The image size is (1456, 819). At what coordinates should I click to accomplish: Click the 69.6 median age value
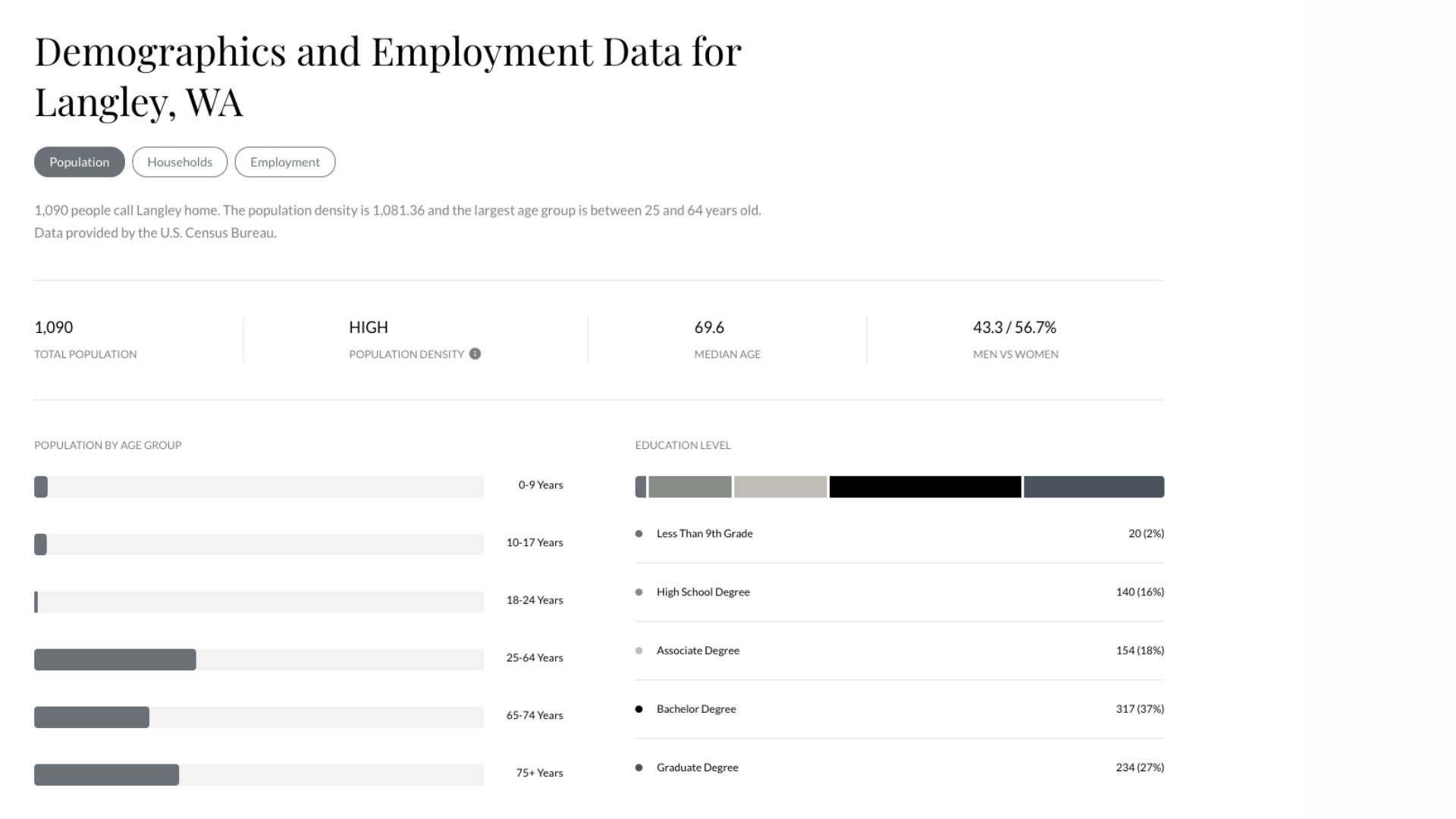(x=709, y=328)
